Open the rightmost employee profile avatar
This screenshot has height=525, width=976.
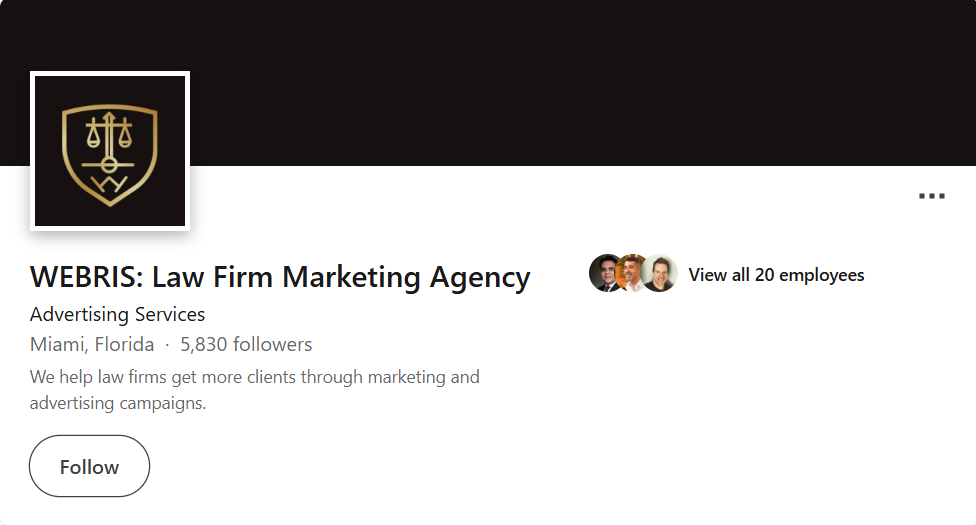click(x=660, y=274)
